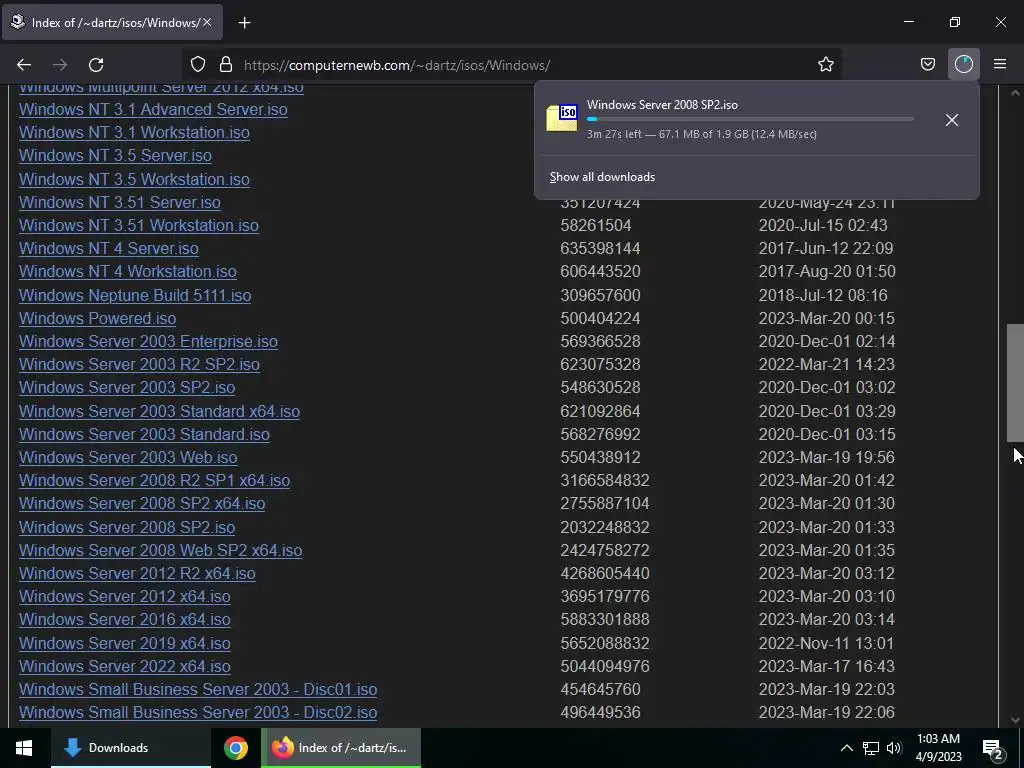Download Windows NT 3.1 Workstation.iso

tap(134, 132)
